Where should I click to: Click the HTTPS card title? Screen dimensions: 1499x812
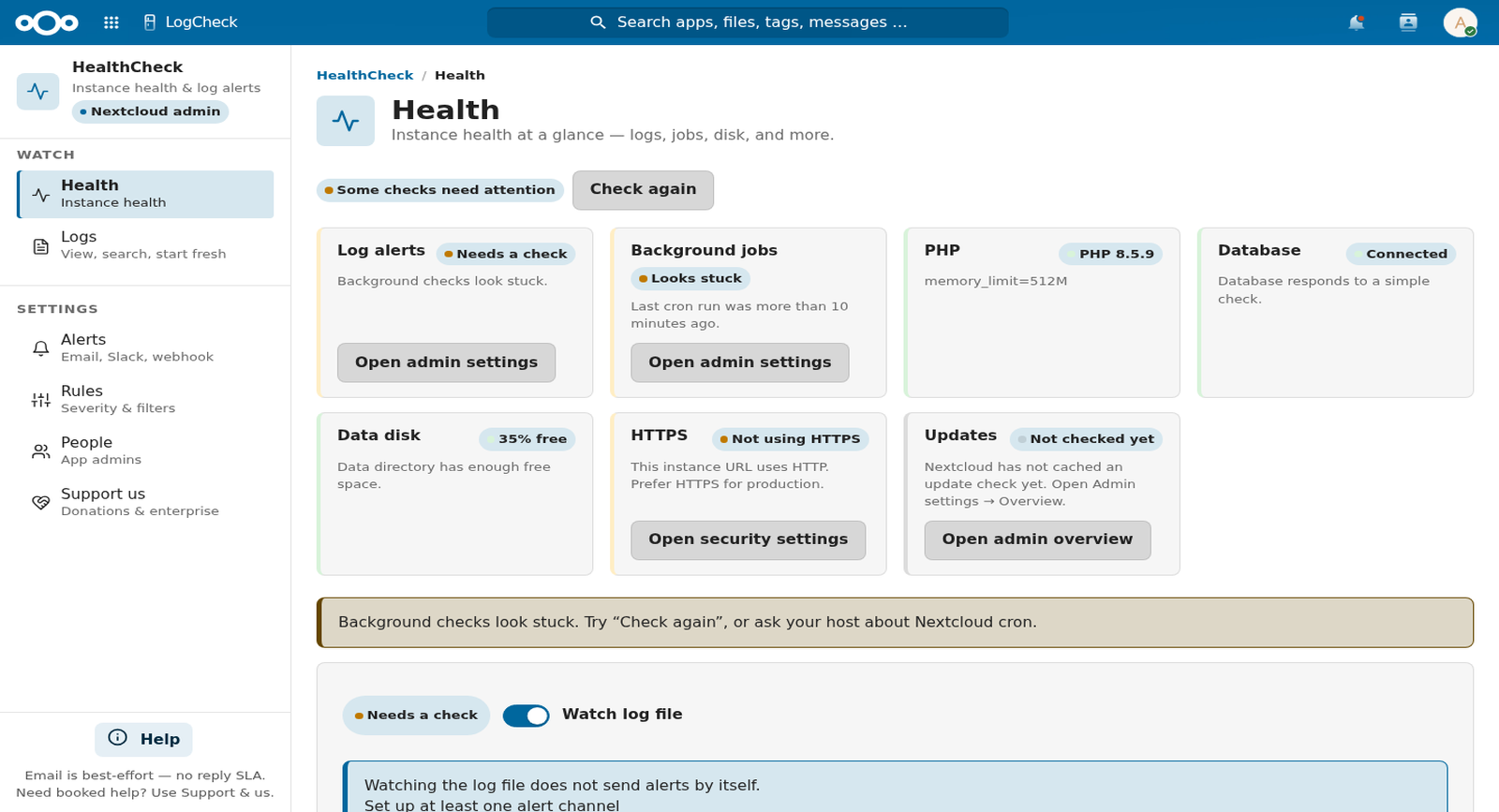point(659,436)
